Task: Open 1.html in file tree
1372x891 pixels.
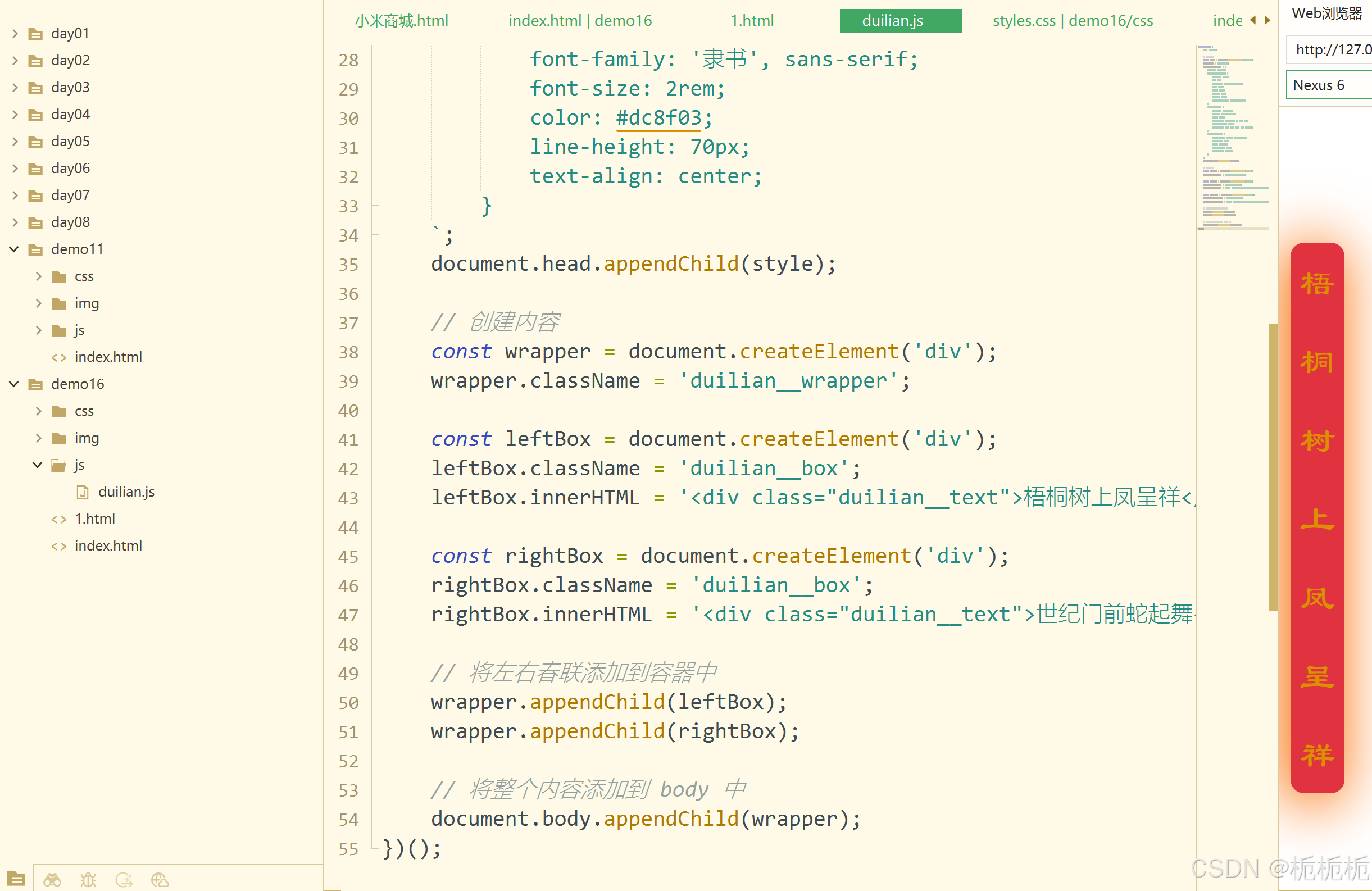Action: (94, 519)
